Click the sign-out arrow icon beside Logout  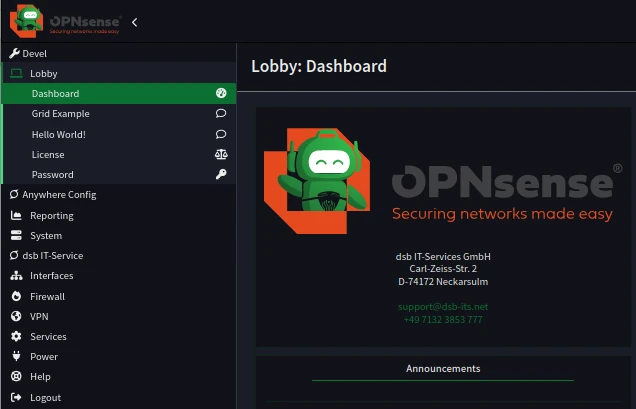click(x=16, y=397)
